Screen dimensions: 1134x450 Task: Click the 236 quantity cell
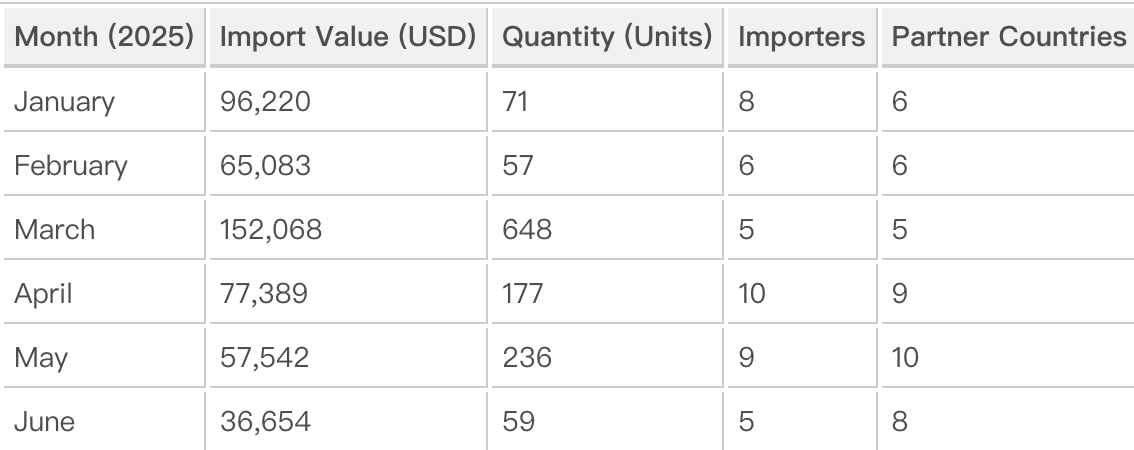[x=527, y=357]
